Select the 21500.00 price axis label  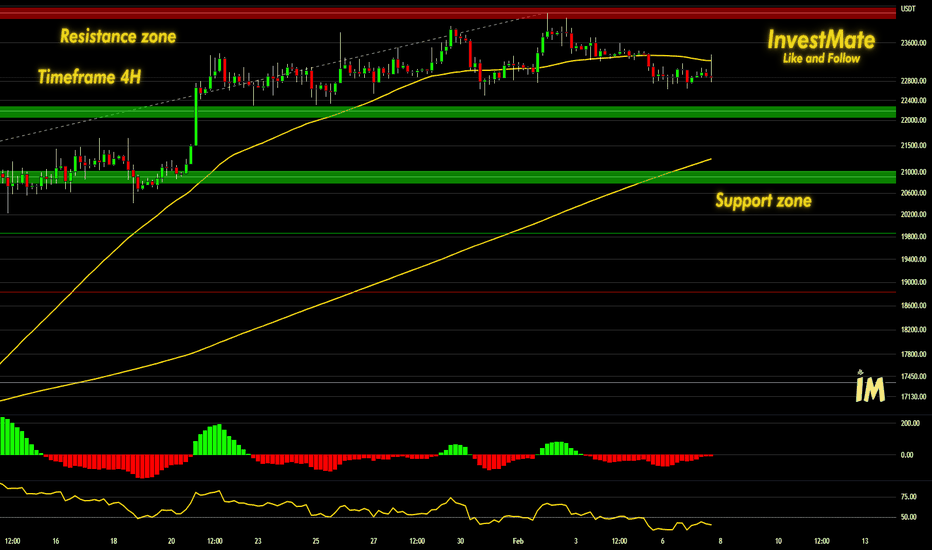[x=914, y=145]
